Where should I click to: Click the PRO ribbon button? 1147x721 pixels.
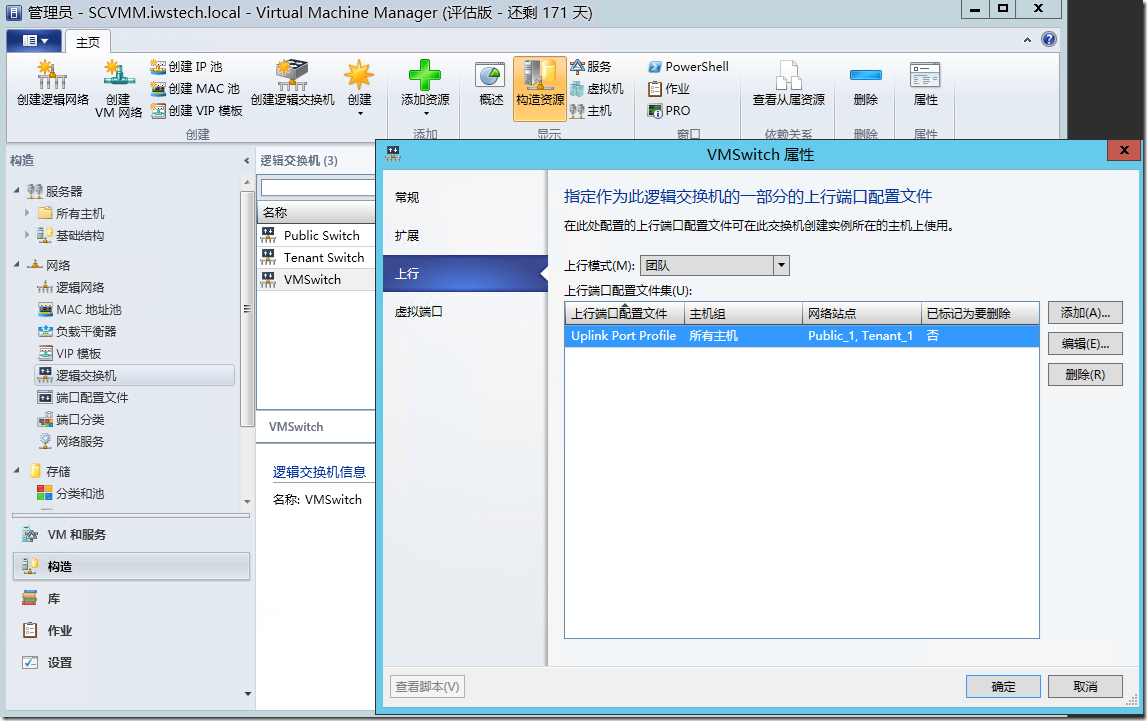[669, 110]
